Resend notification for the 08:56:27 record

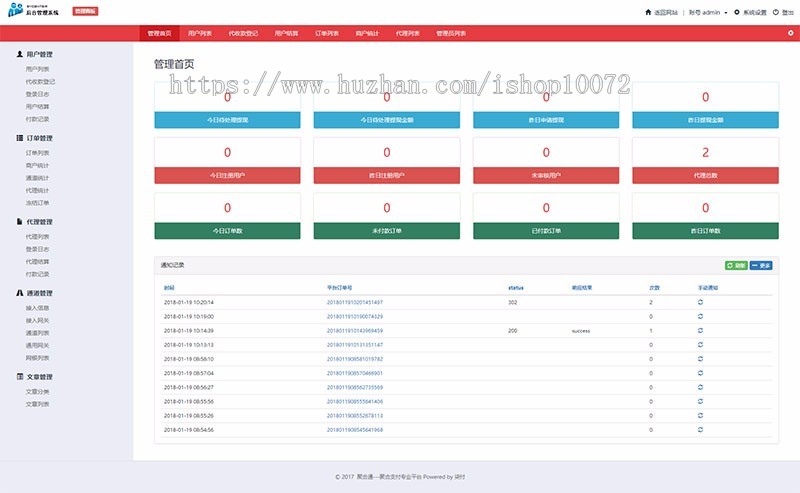[x=701, y=387]
